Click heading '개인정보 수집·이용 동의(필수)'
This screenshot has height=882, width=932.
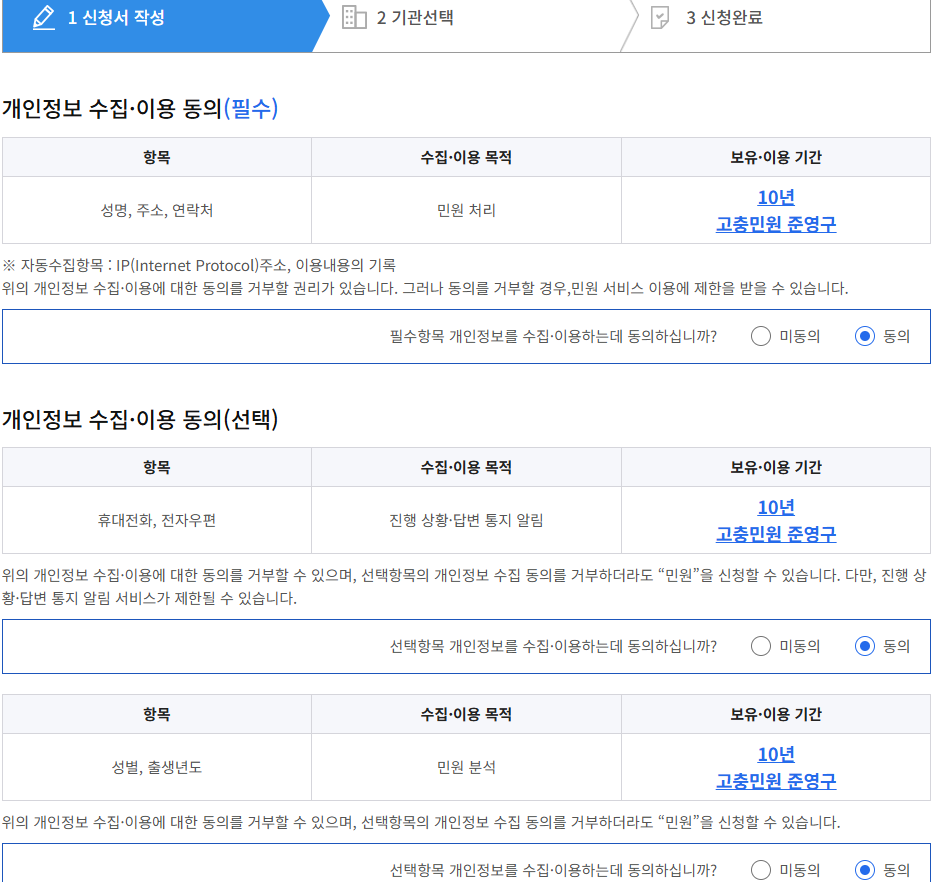(x=140, y=108)
